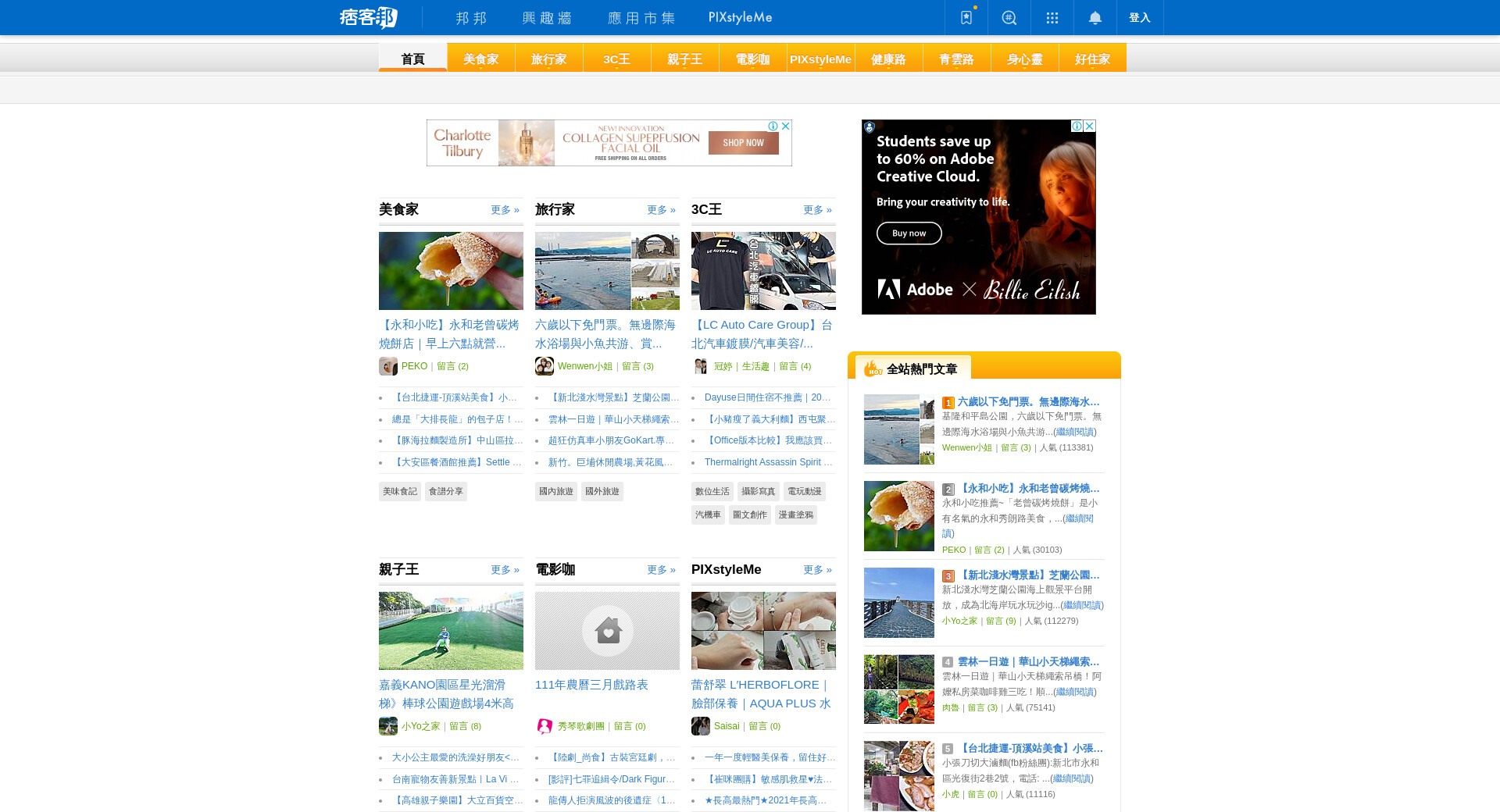Click 更多 link in 3C王 section
This screenshot has width=1500, height=812.
click(x=817, y=210)
